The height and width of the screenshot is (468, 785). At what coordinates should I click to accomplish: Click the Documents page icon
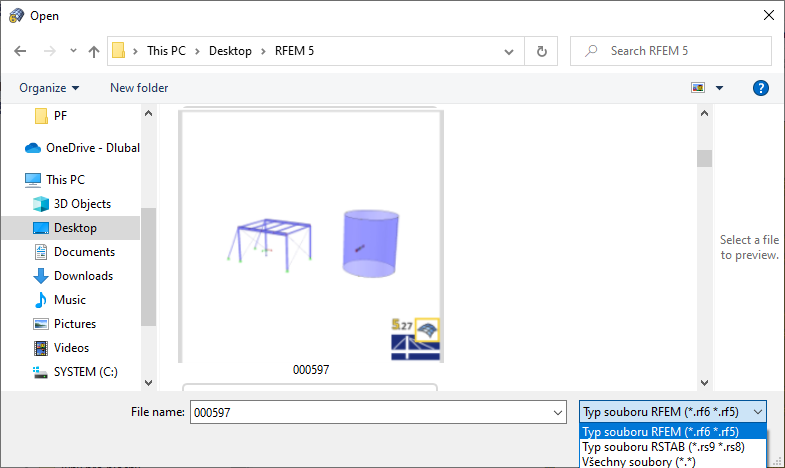(x=41, y=252)
